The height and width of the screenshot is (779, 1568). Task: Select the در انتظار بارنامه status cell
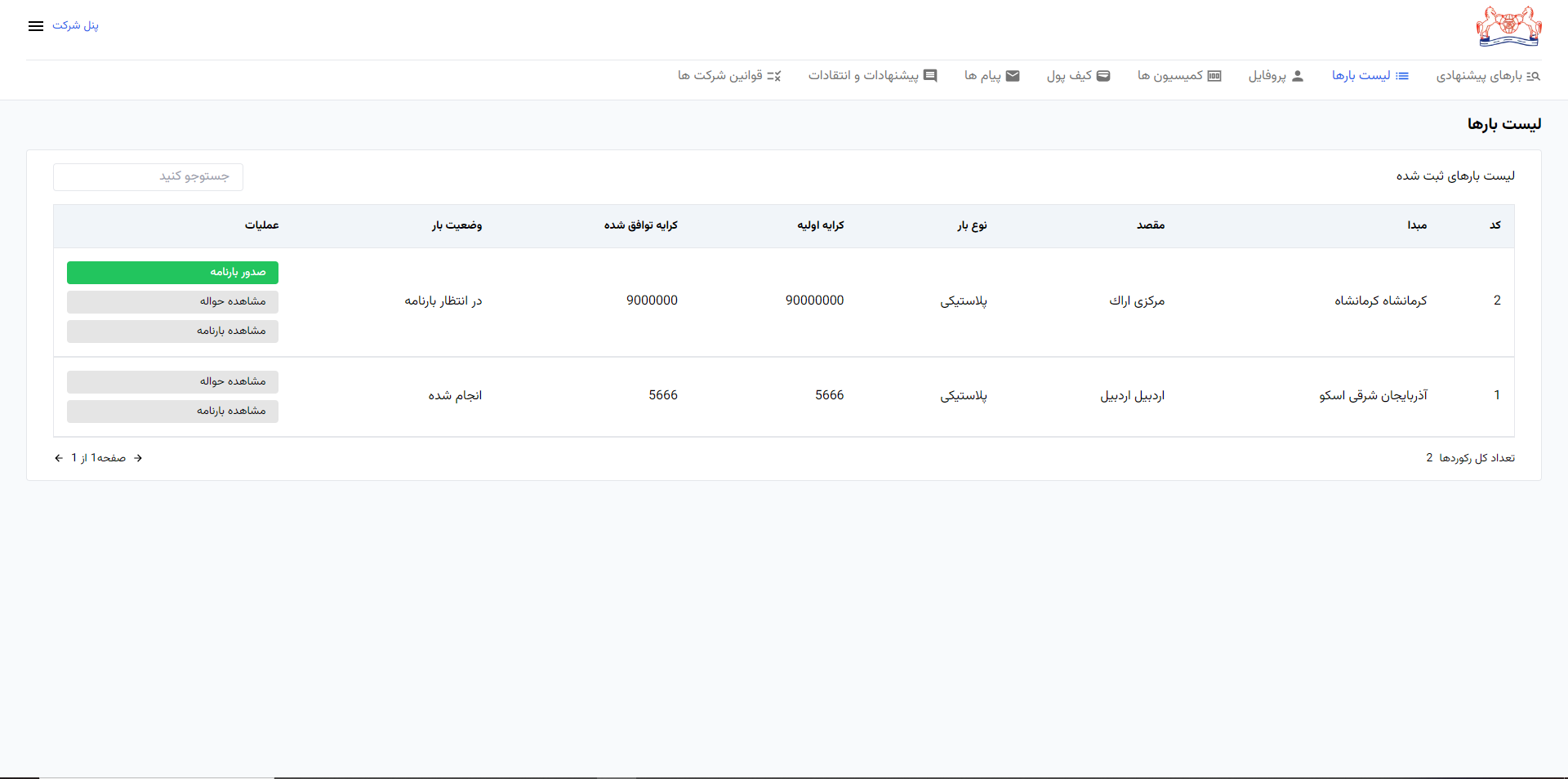pyautogui.click(x=443, y=301)
